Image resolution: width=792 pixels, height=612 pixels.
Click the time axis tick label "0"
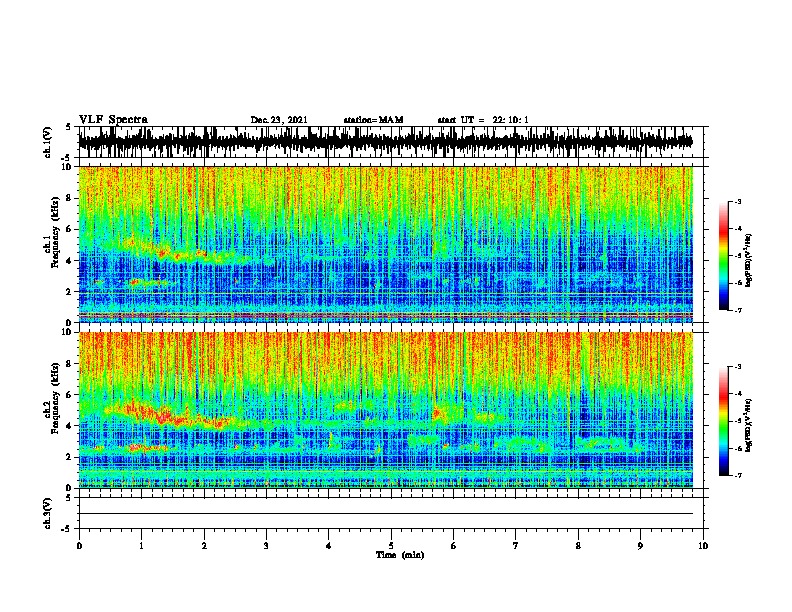point(79,546)
